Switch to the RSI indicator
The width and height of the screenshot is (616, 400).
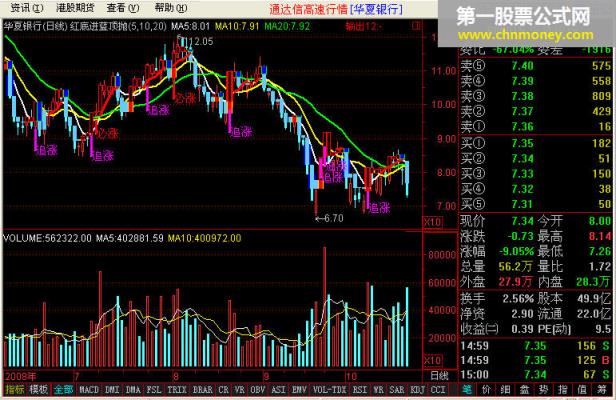tap(359, 389)
